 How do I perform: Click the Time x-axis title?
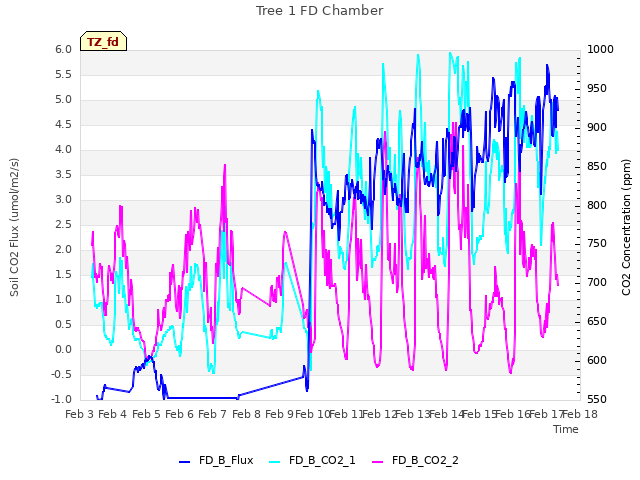(566, 429)
